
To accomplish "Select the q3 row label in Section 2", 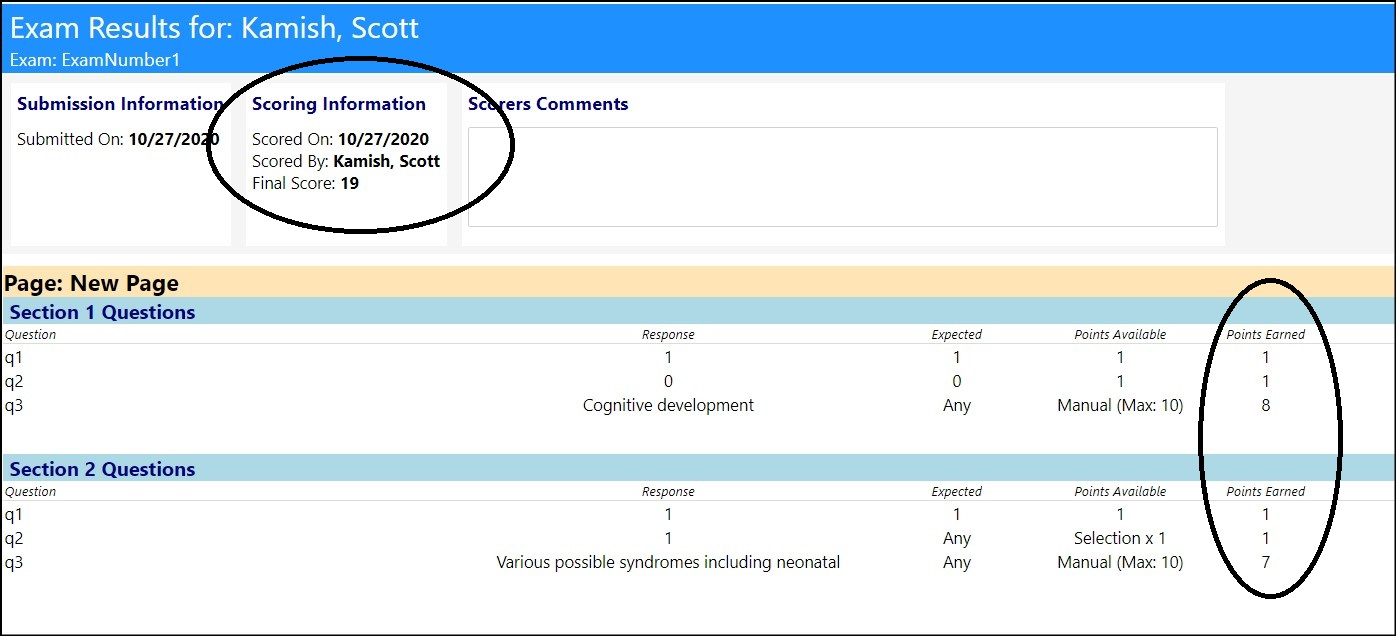I will click(x=13, y=563).
